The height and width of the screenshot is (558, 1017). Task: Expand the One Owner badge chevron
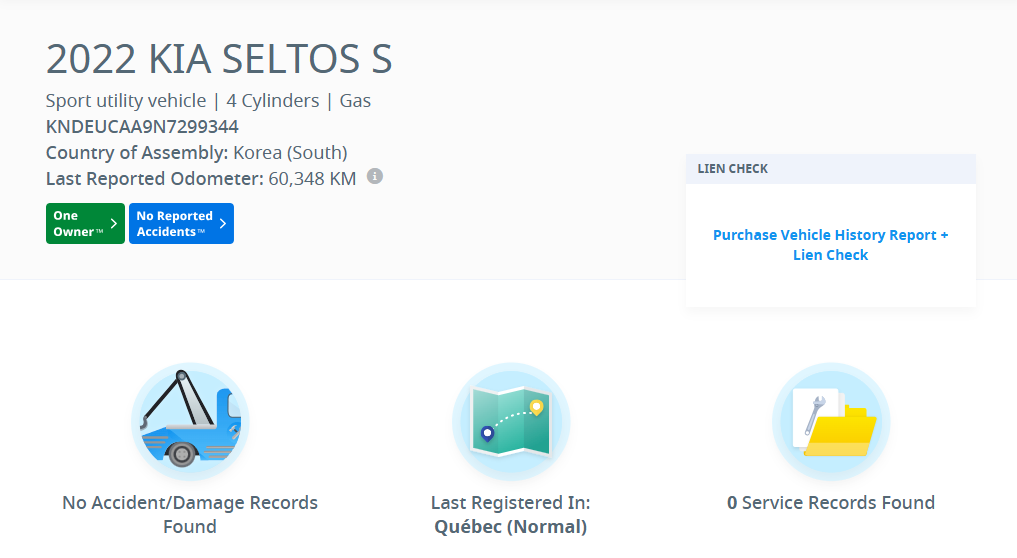pyautogui.click(x=114, y=224)
